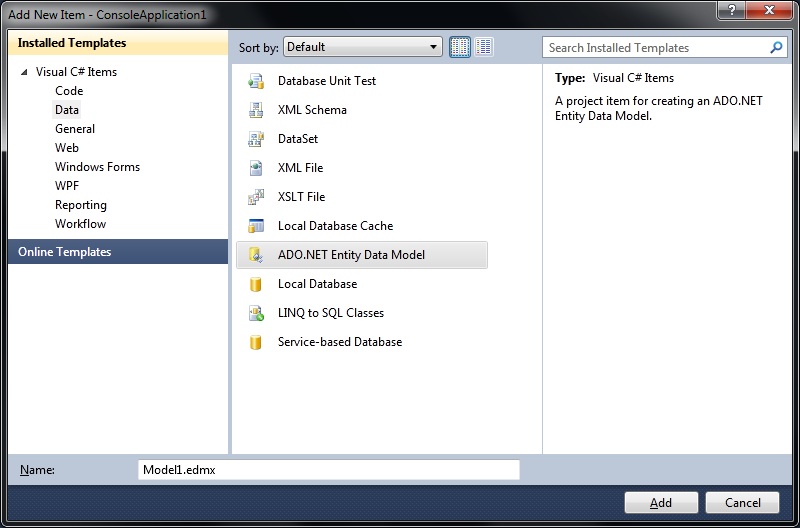The height and width of the screenshot is (528, 800).
Task: Collapse the Visual C# Items node
Action: click(24, 72)
